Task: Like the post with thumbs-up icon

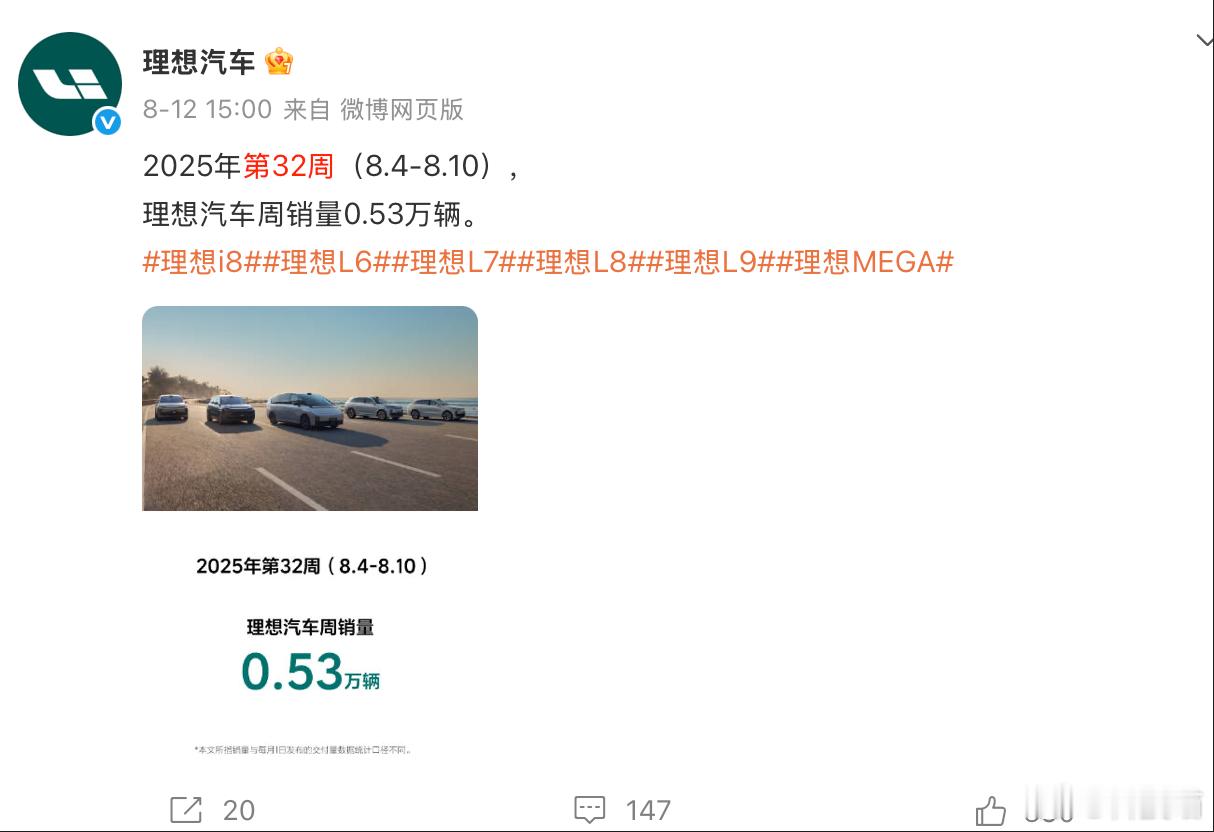Action: tap(991, 809)
